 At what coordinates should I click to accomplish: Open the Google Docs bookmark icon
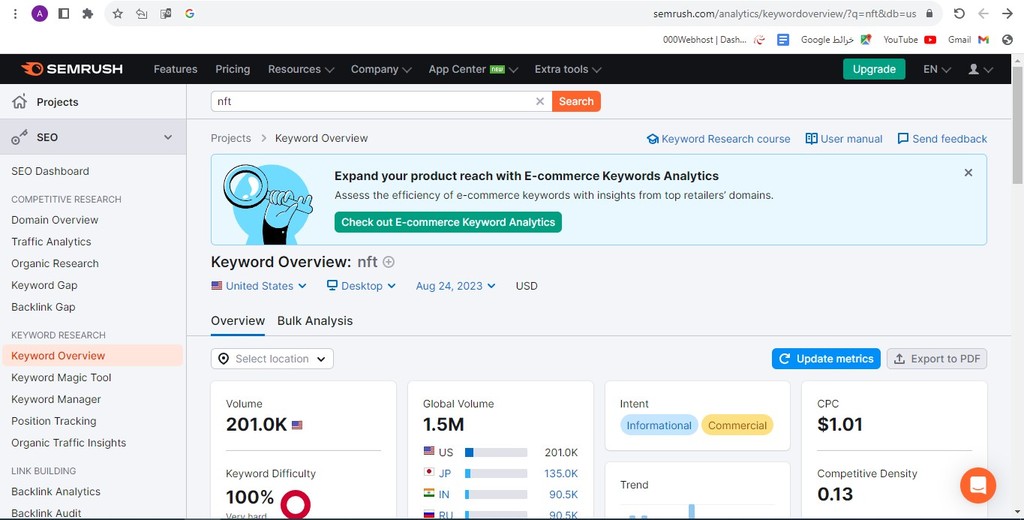(783, 40)
